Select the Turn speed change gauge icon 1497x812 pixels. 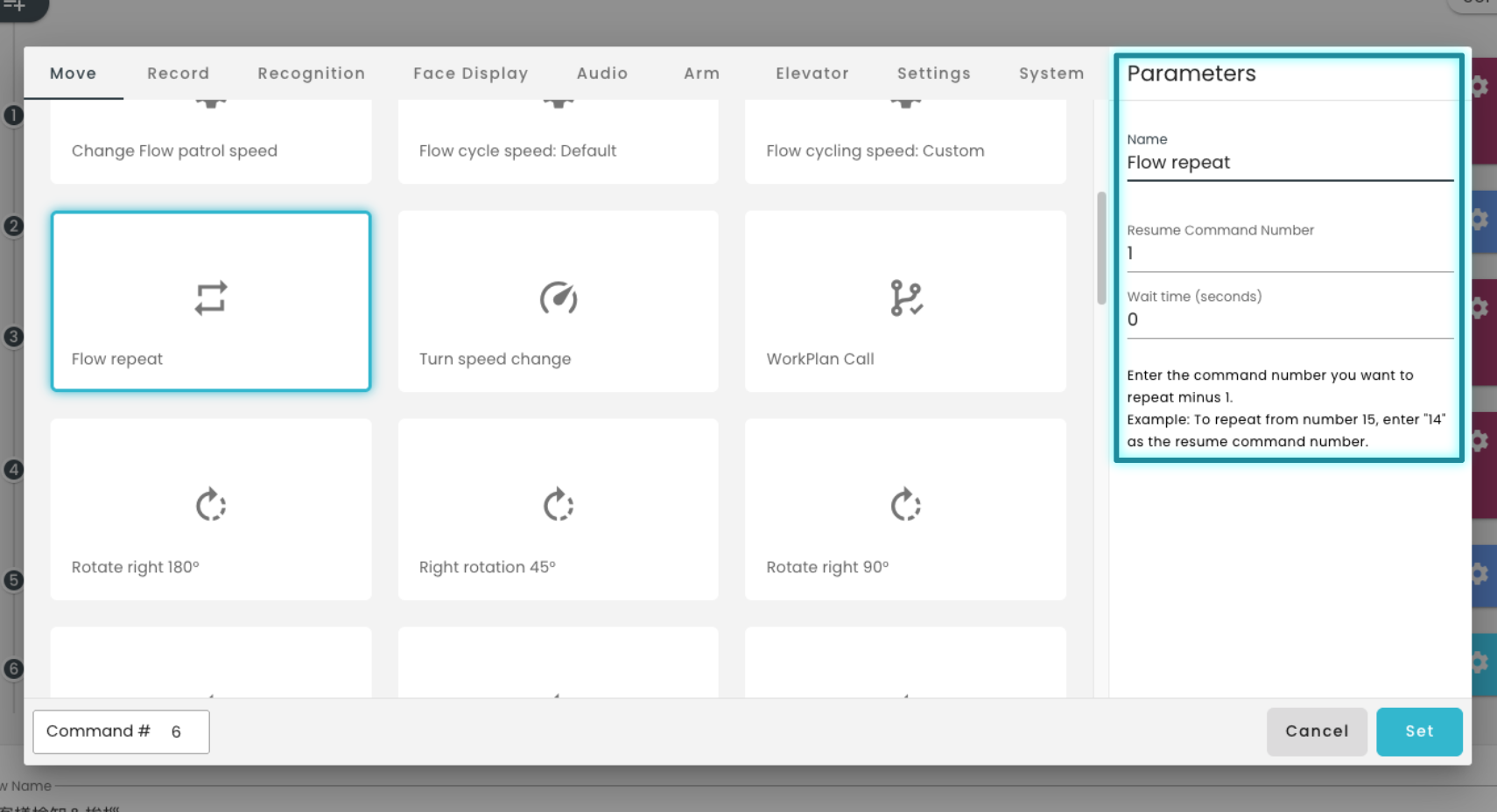tap(558, 299)
